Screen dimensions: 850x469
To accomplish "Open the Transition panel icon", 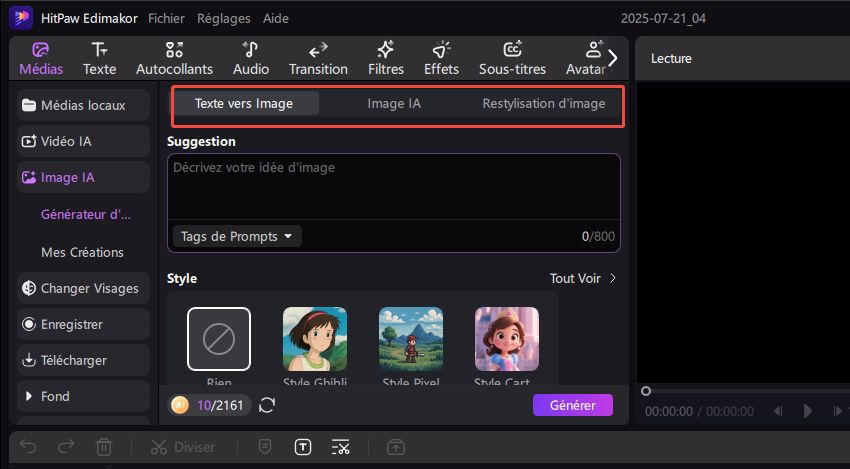I will pyautogui.click(x=318, y=58).
